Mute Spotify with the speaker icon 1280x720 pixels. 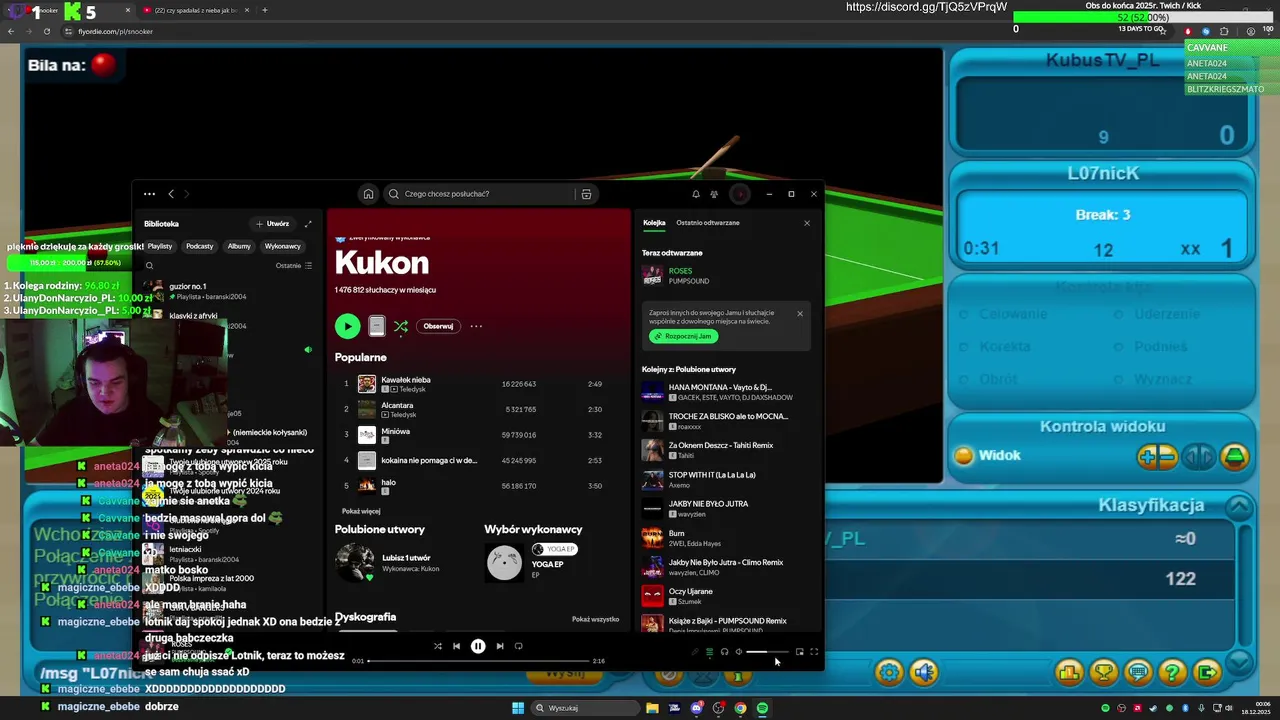coord(739,652)
